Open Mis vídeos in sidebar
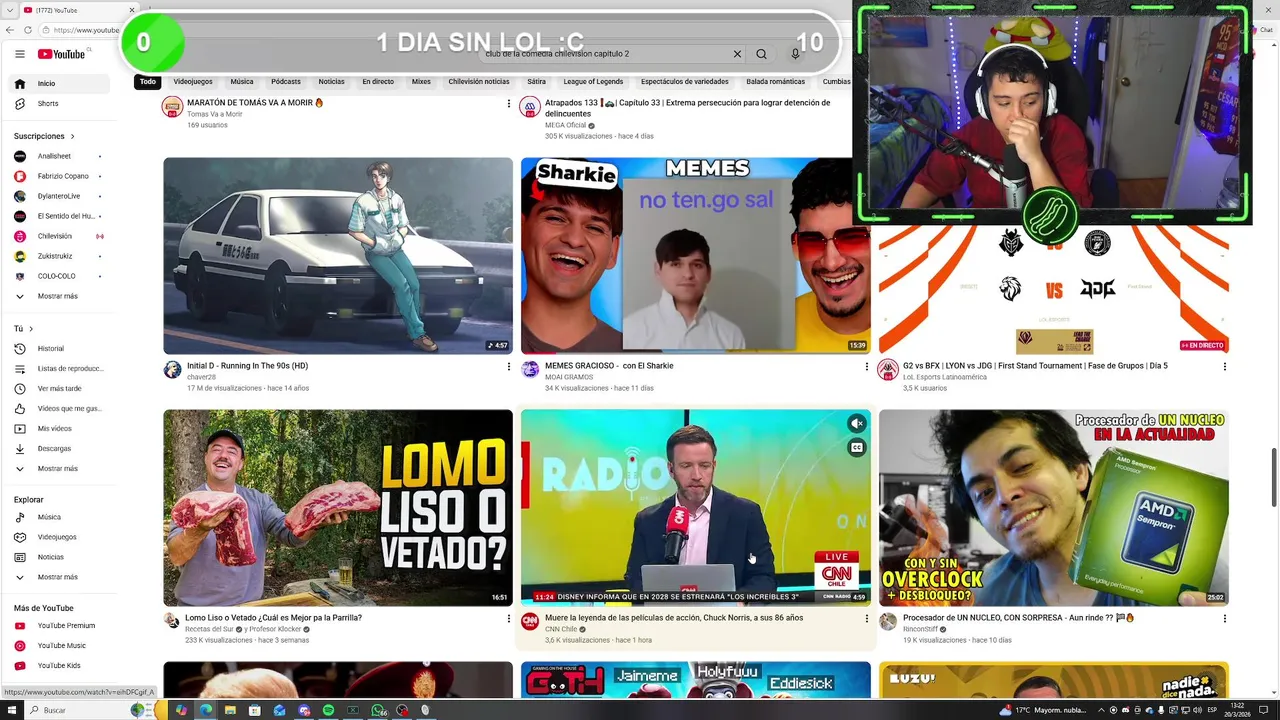Screen dimensions: 1280x720 [x=58, y=429]
